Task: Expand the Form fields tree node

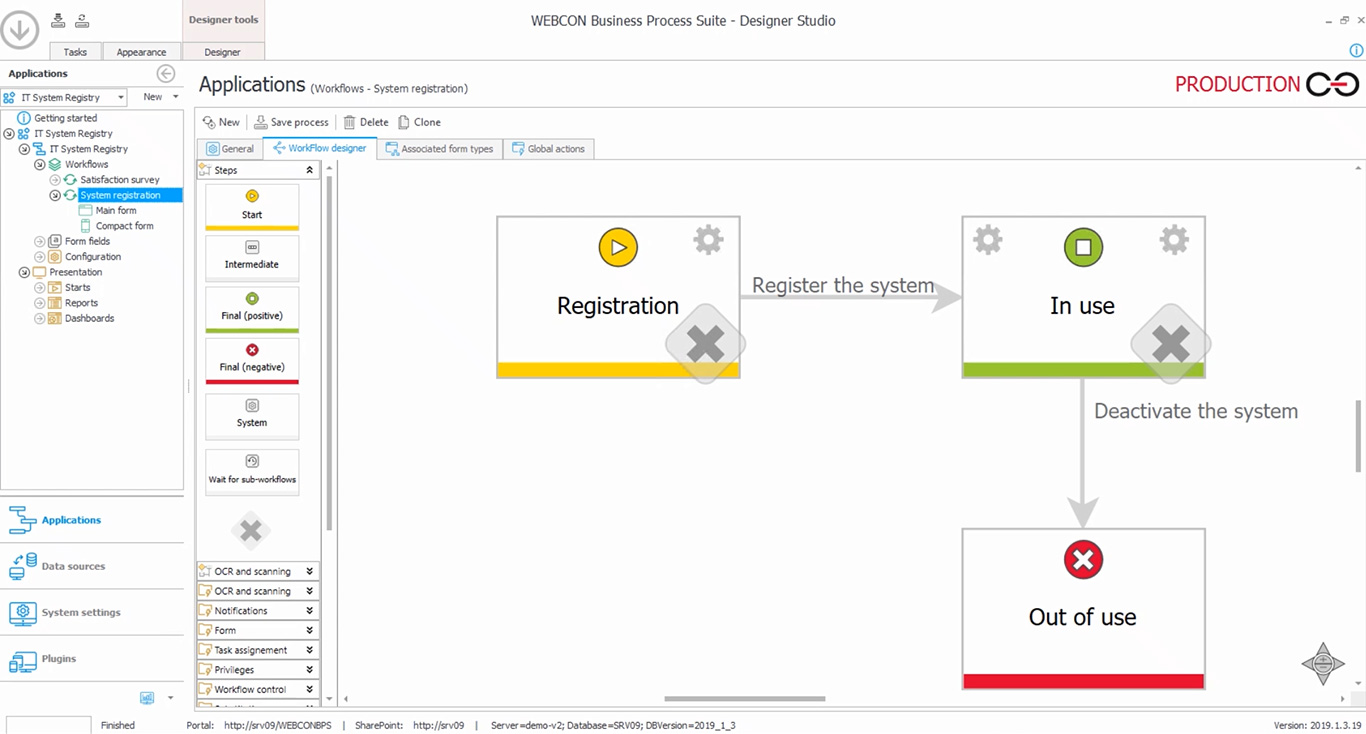Action: (x=40, y=241)
